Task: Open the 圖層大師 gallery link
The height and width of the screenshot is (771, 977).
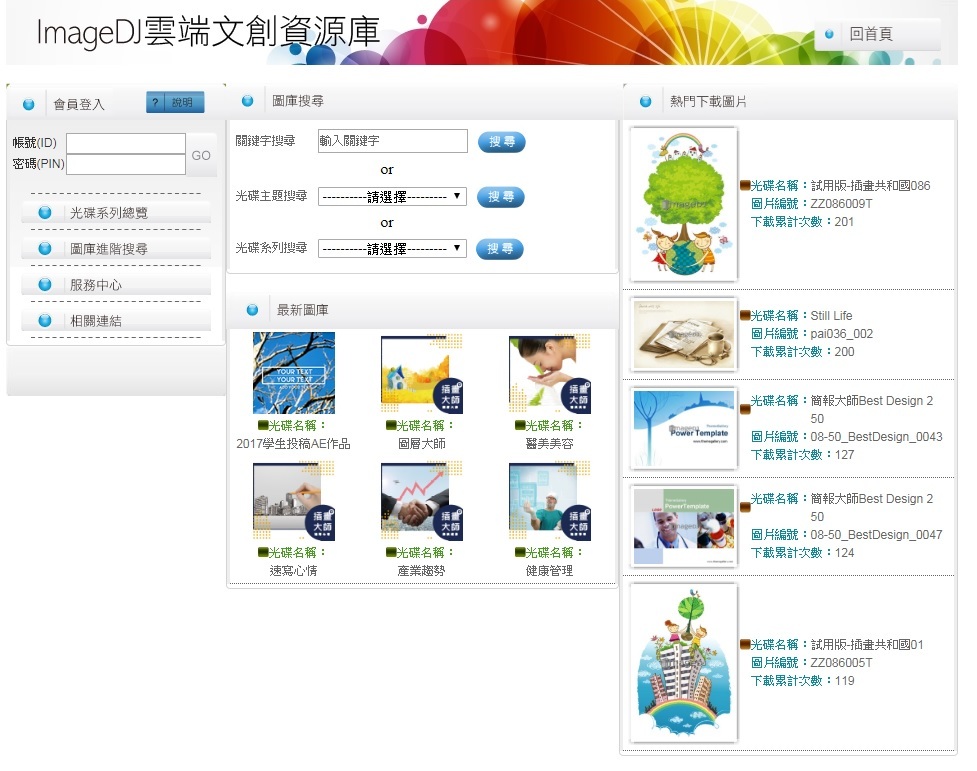Action: pyautogui.click(x=422, y=444)
